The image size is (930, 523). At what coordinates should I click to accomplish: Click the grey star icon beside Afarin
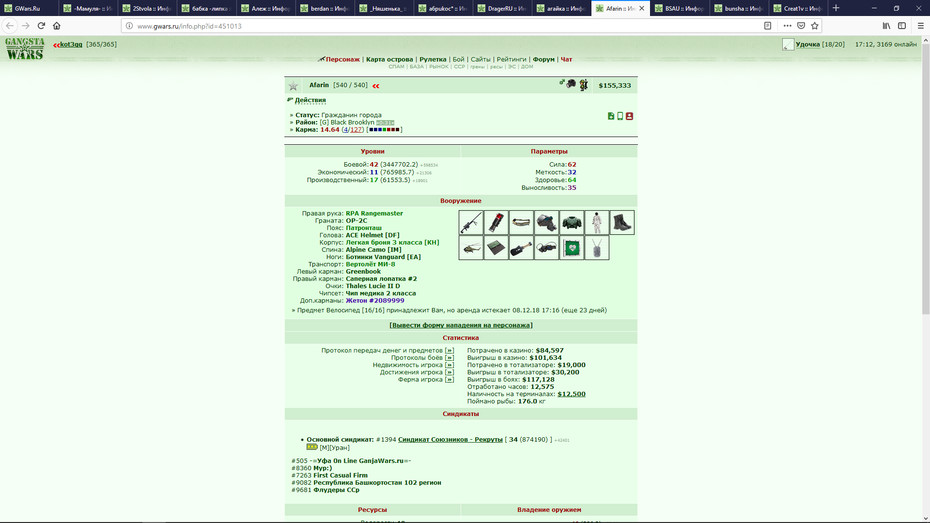tap(293, 86)
